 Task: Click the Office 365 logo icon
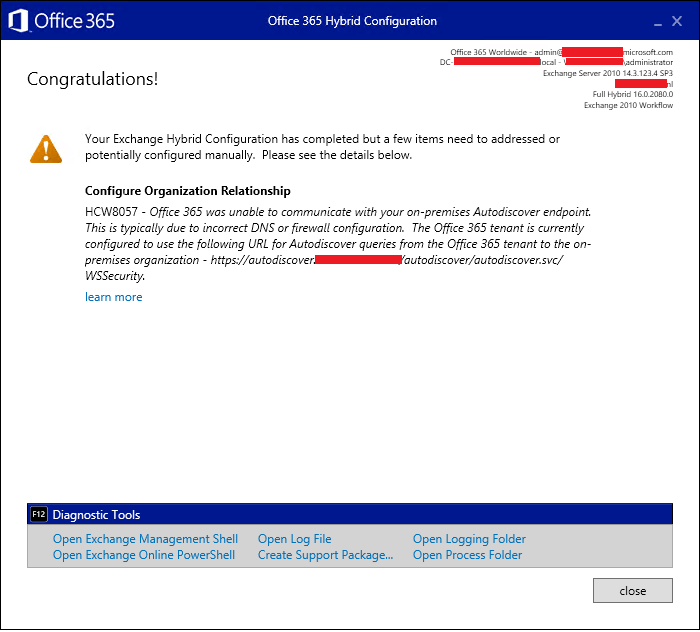click(18, 21)
